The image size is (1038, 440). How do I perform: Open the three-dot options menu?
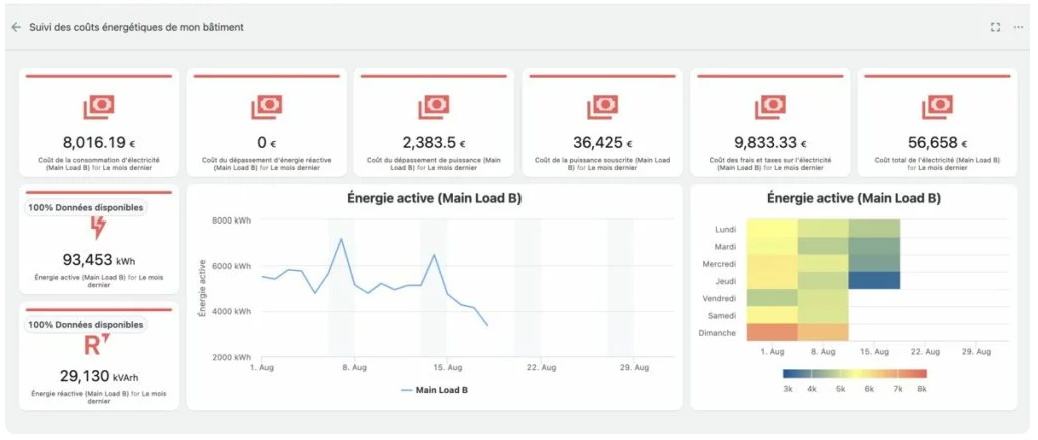coord(1018,27)
